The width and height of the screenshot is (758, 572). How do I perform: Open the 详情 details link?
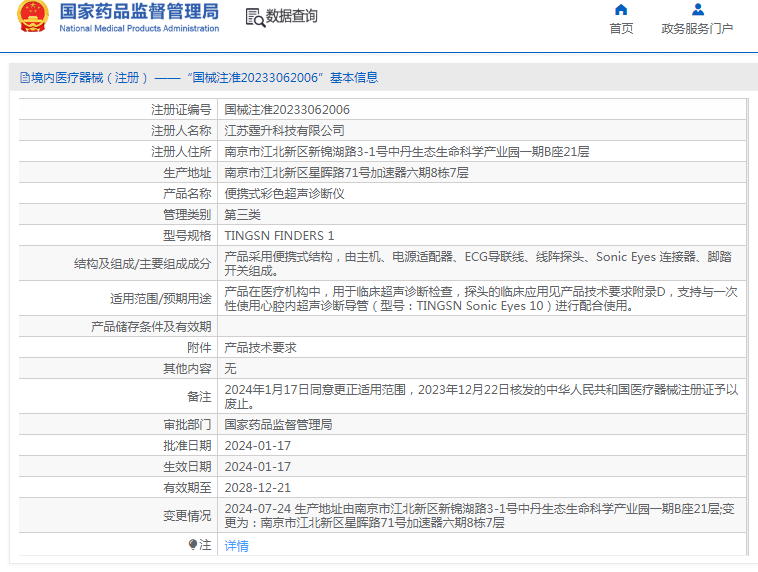point(237,545)
